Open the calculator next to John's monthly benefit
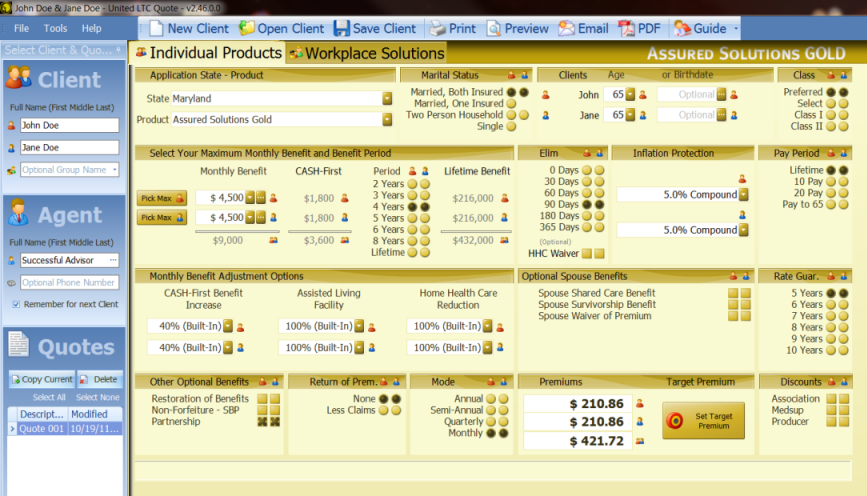Screen dimensions: 867x496 [x=260, y=197]
